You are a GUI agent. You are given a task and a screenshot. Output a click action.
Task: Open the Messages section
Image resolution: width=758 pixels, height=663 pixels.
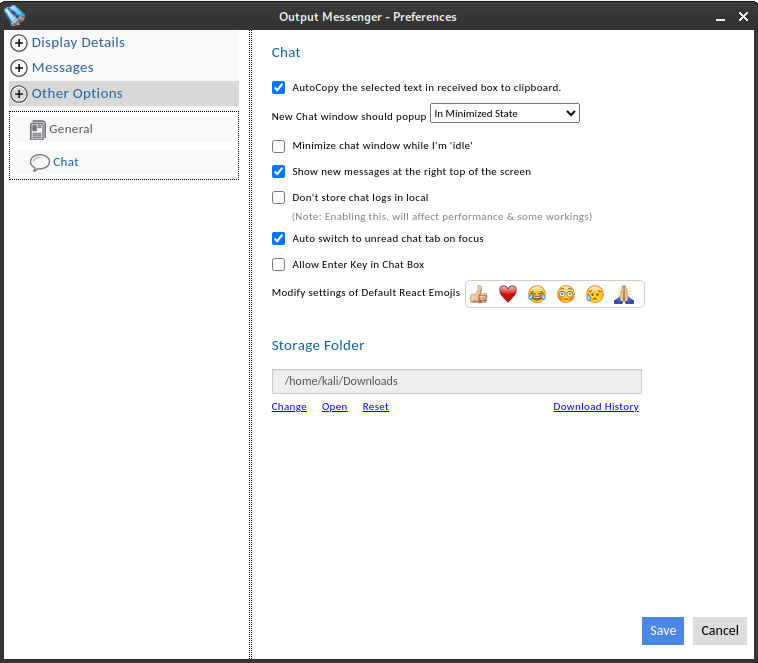tap(63, 68)
